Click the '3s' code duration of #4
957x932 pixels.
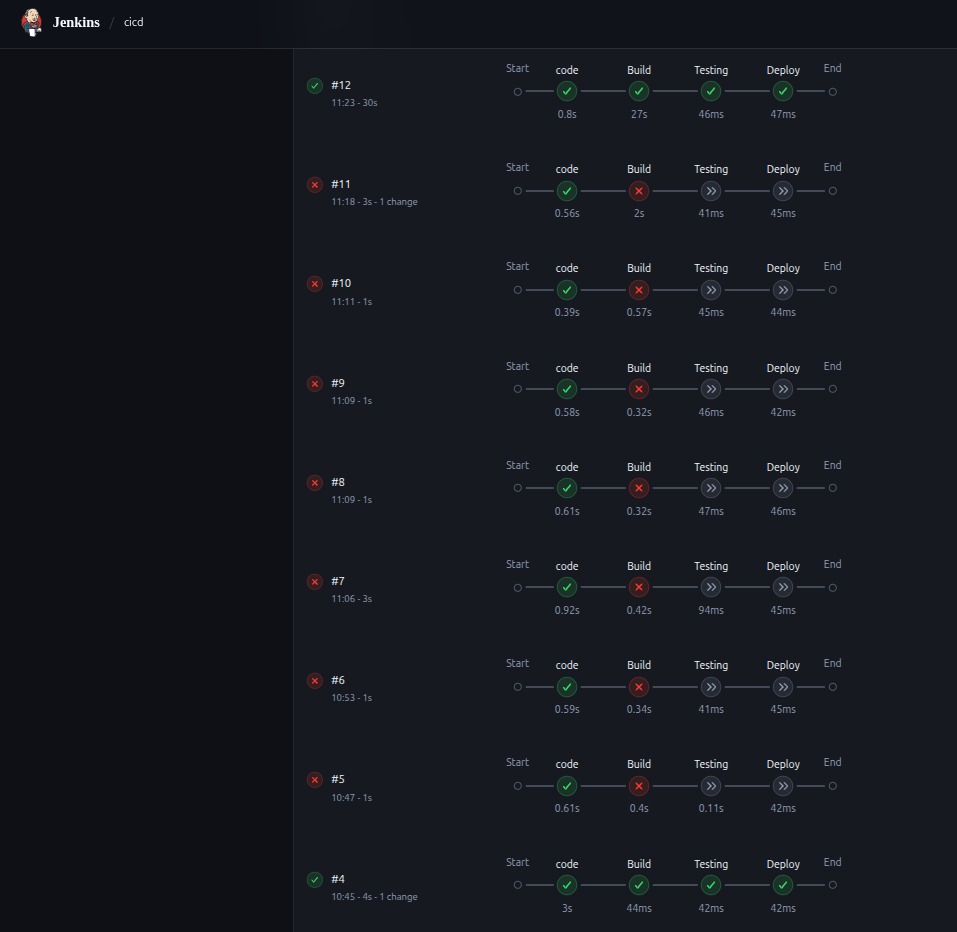point(567,908)
